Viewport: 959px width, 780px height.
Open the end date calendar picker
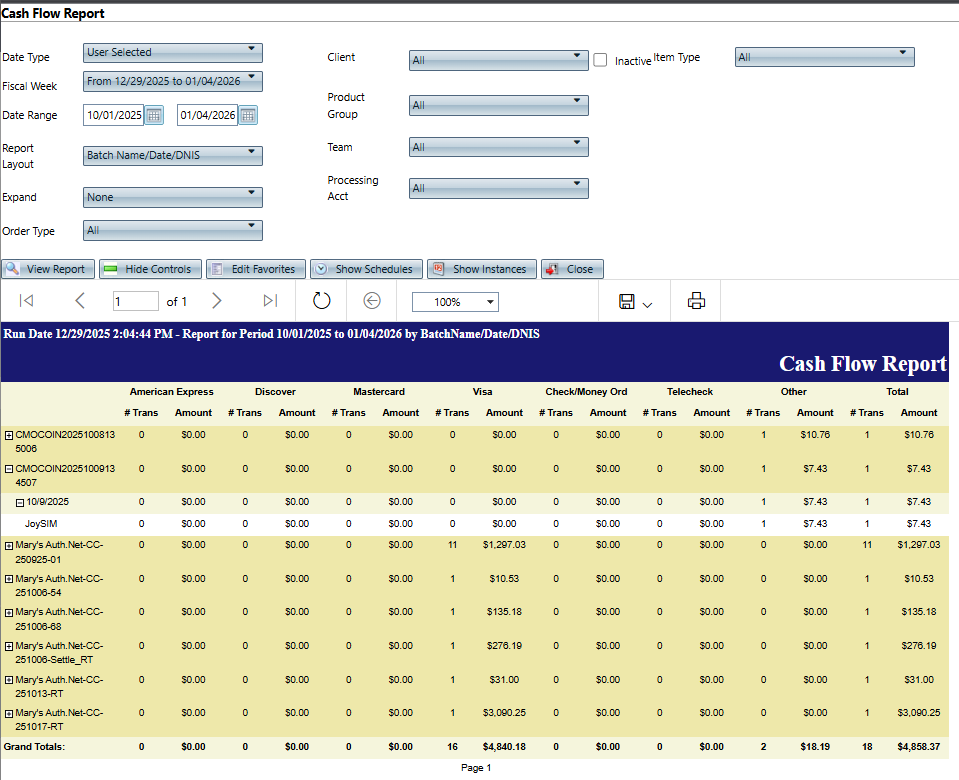(248, 115)
